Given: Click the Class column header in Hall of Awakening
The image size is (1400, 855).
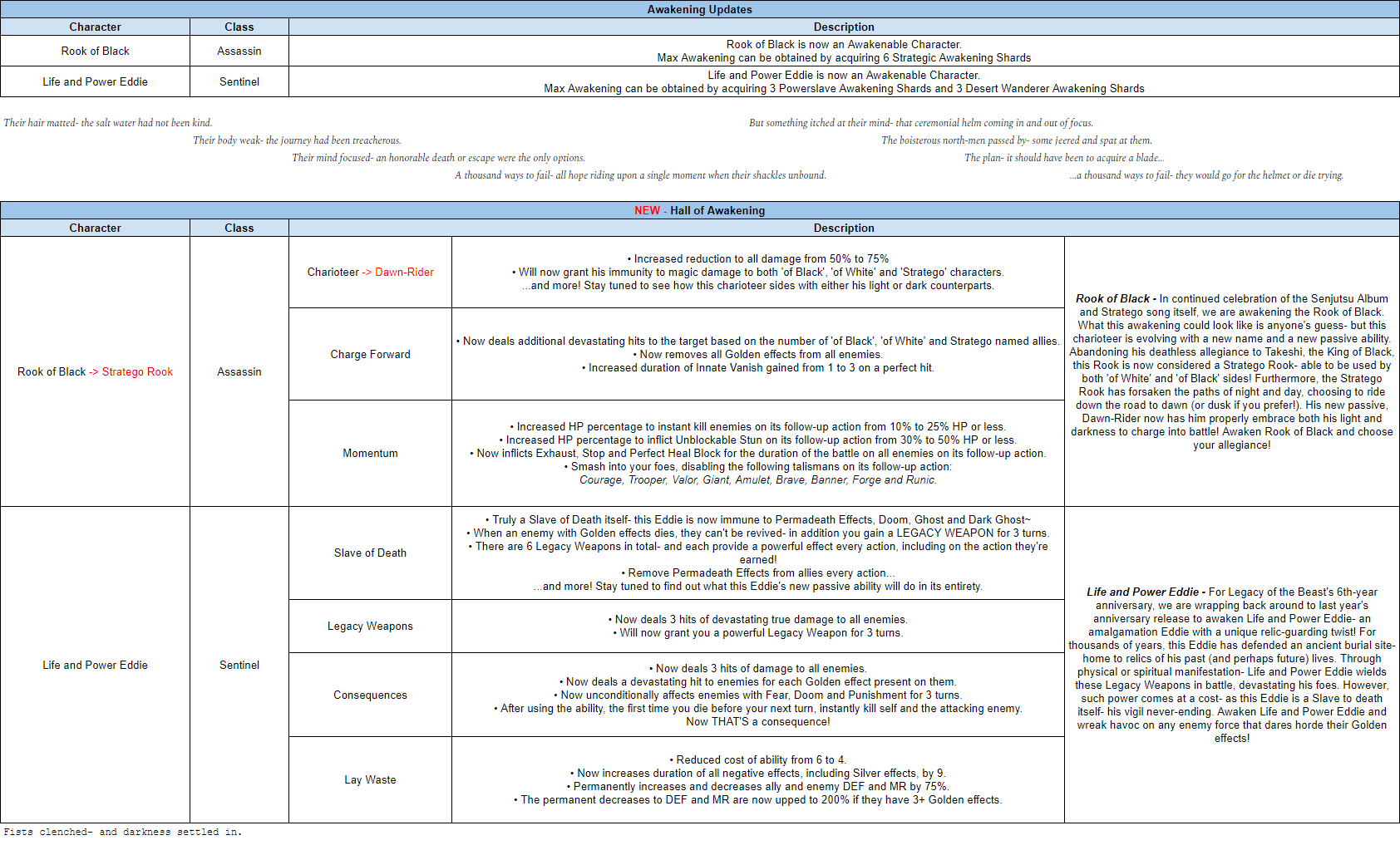Looking at the screenshot, I should (239, 228).
